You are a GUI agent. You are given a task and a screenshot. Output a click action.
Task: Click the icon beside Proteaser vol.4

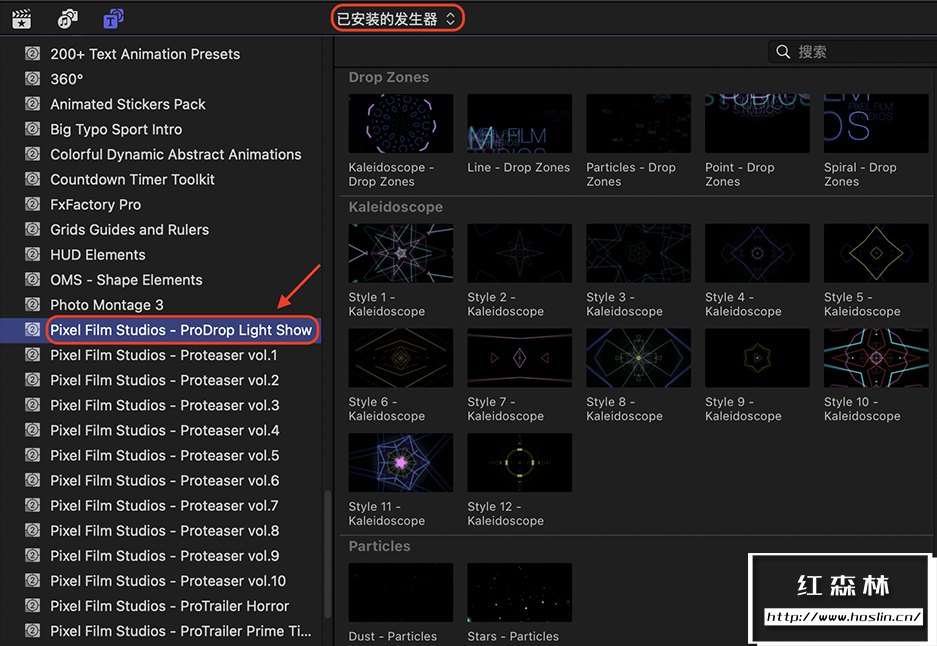pos(32,430)
